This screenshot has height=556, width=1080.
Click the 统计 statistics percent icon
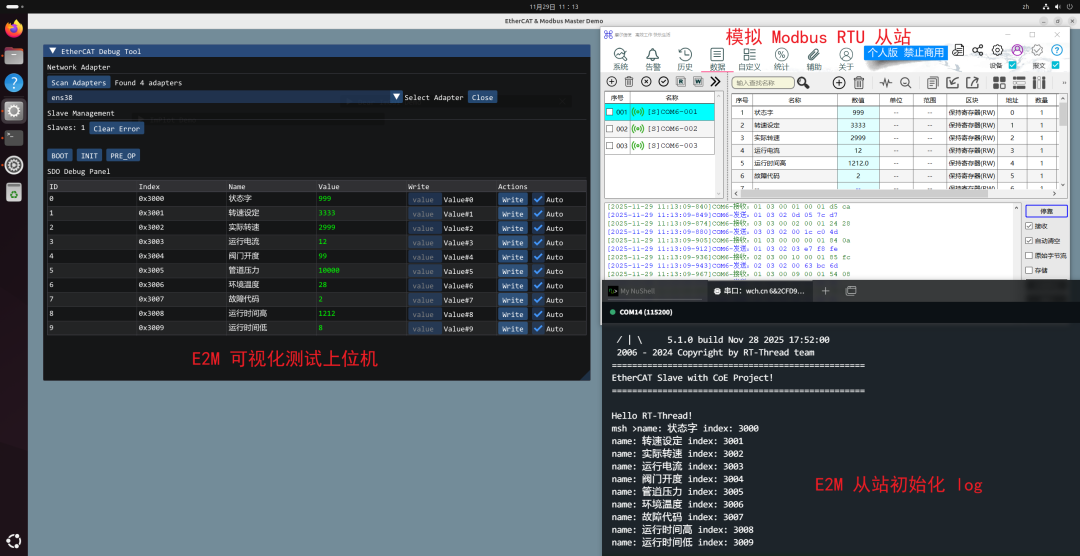[x=781, y=58]
